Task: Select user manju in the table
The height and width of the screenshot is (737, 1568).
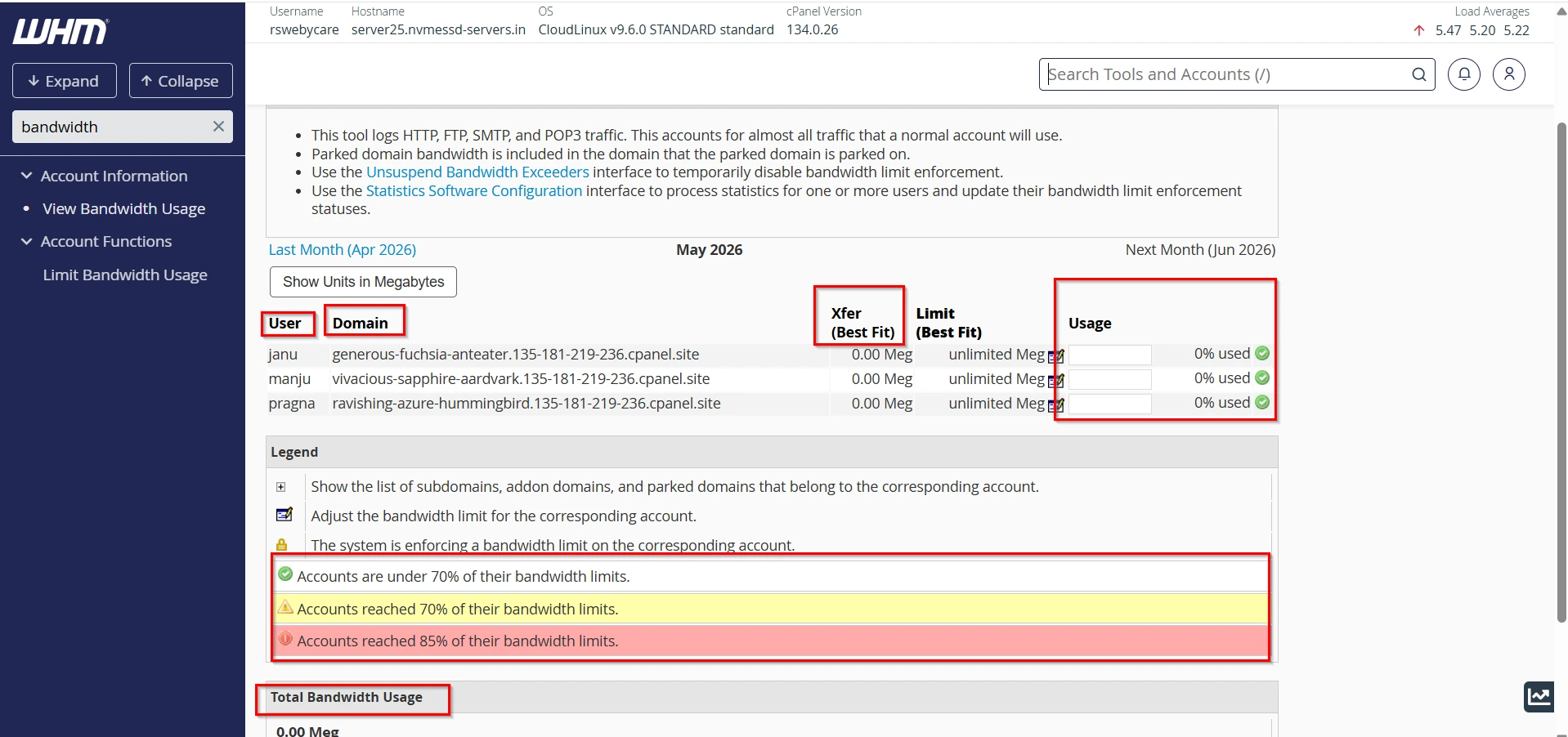Action: (x=289, y=379)
